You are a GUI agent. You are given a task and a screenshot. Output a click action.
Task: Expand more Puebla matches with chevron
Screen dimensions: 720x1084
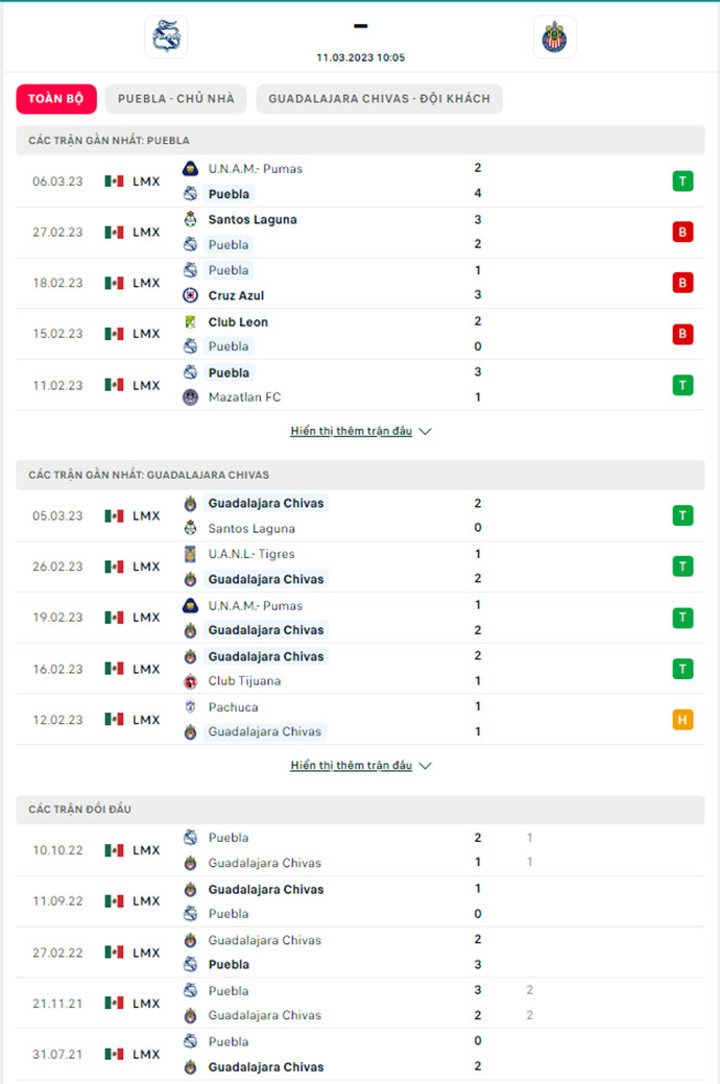425,431
